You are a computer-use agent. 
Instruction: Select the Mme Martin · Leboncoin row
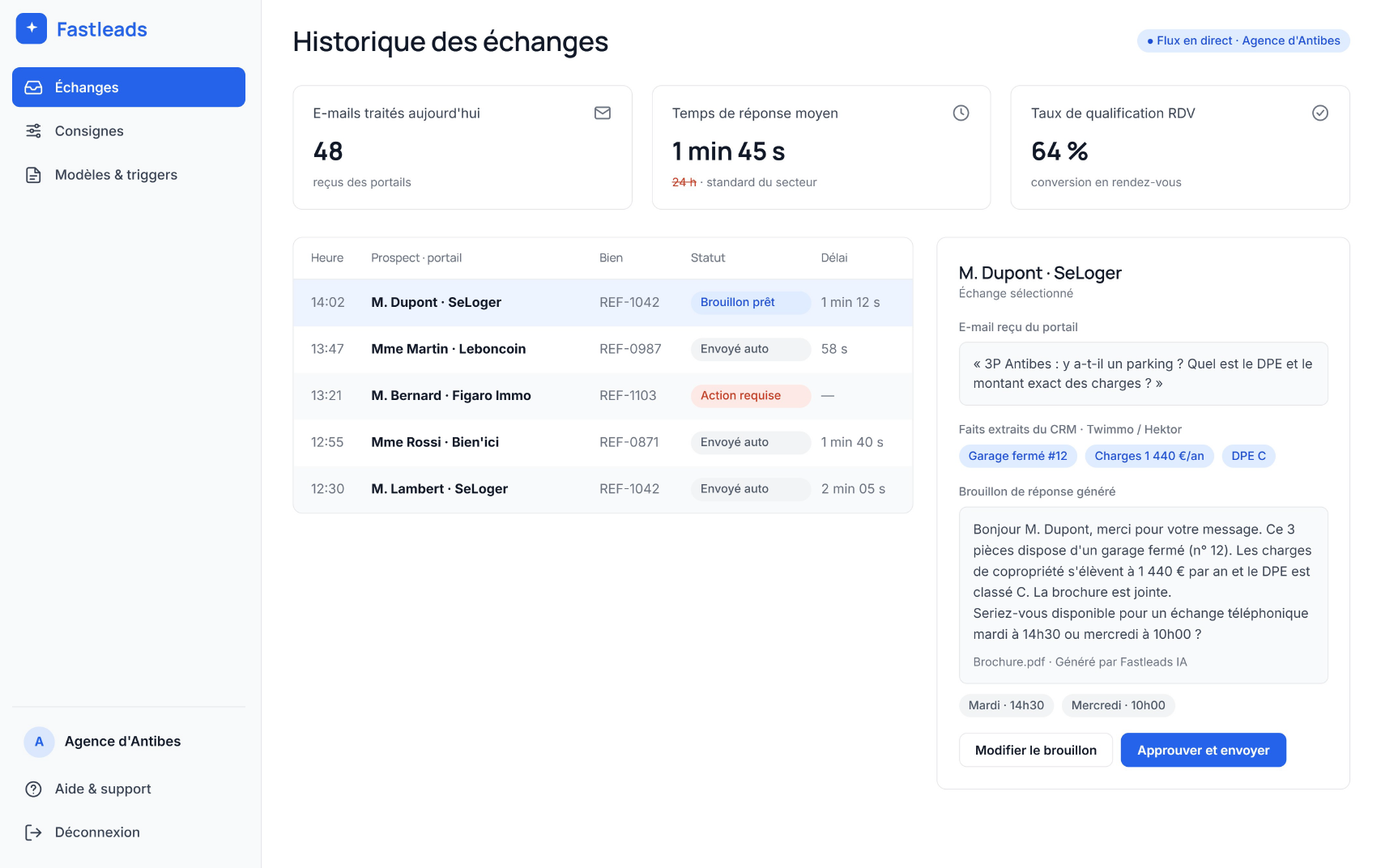[603, 349]
